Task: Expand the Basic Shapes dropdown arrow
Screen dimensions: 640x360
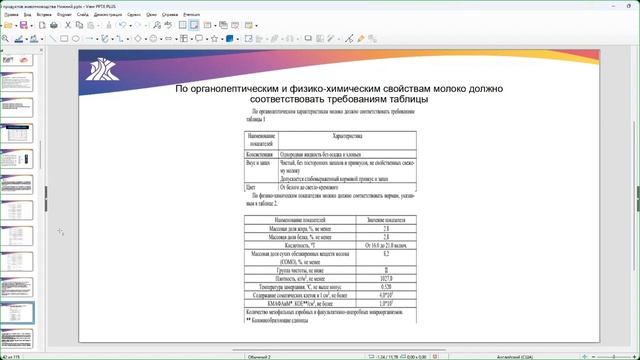Action: tap(145, 39)
